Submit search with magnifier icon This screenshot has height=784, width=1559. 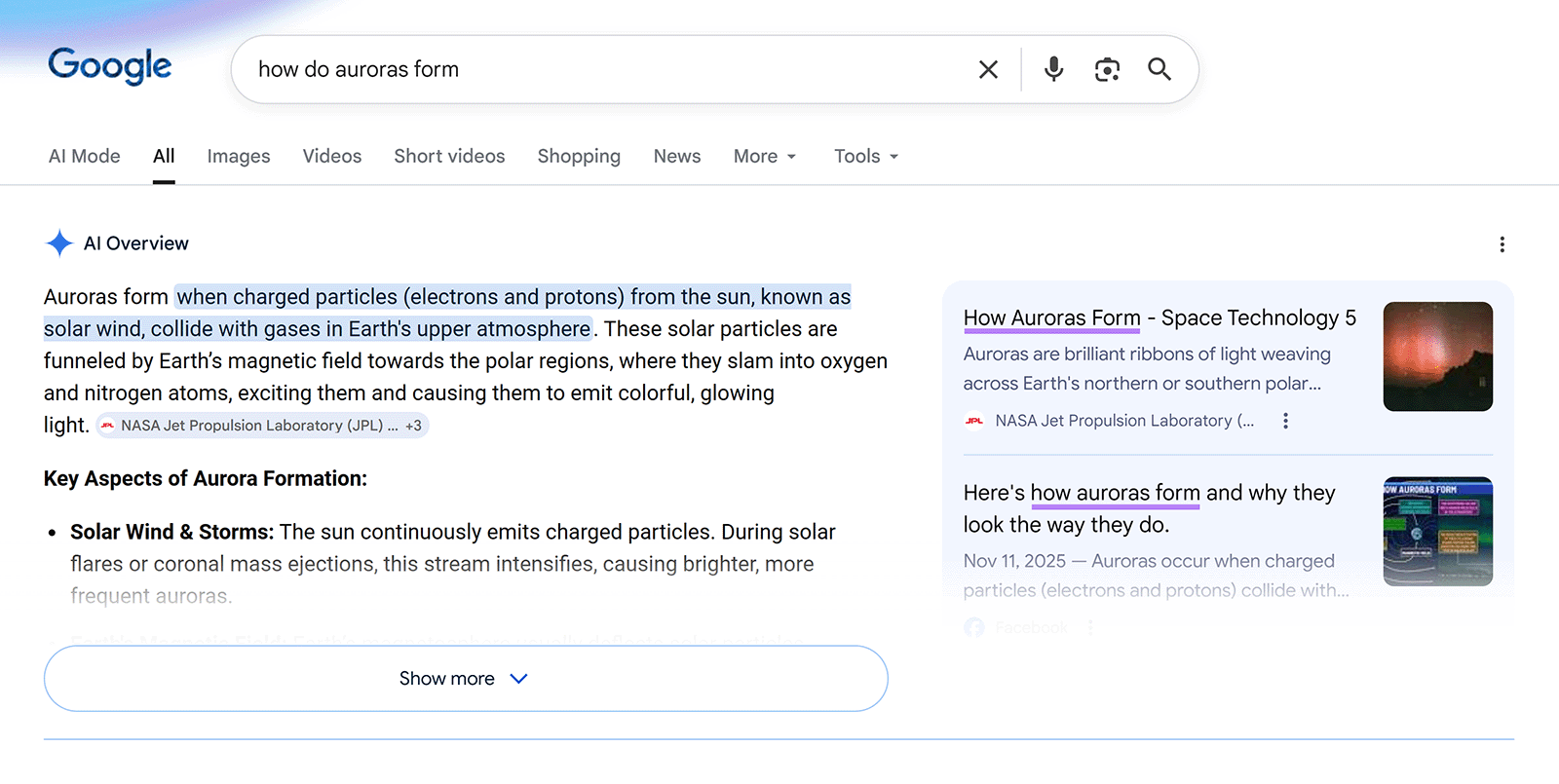coord(1160,69)
